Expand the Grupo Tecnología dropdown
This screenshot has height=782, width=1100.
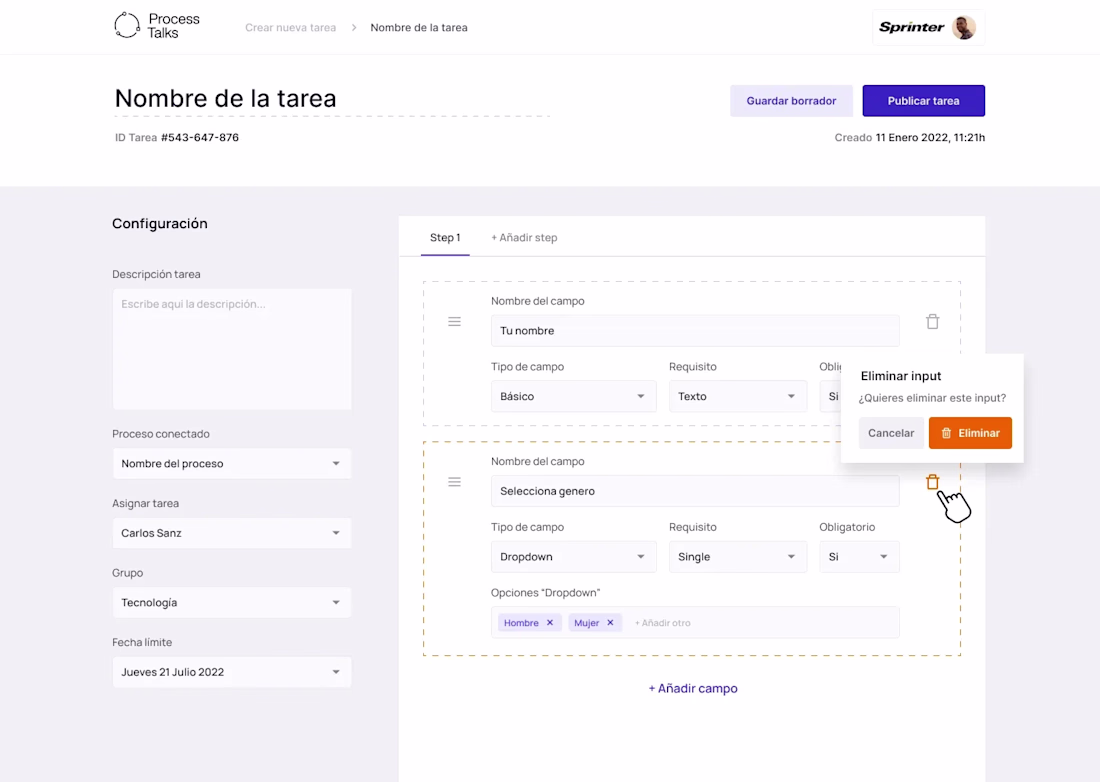(x=232, y=602)
